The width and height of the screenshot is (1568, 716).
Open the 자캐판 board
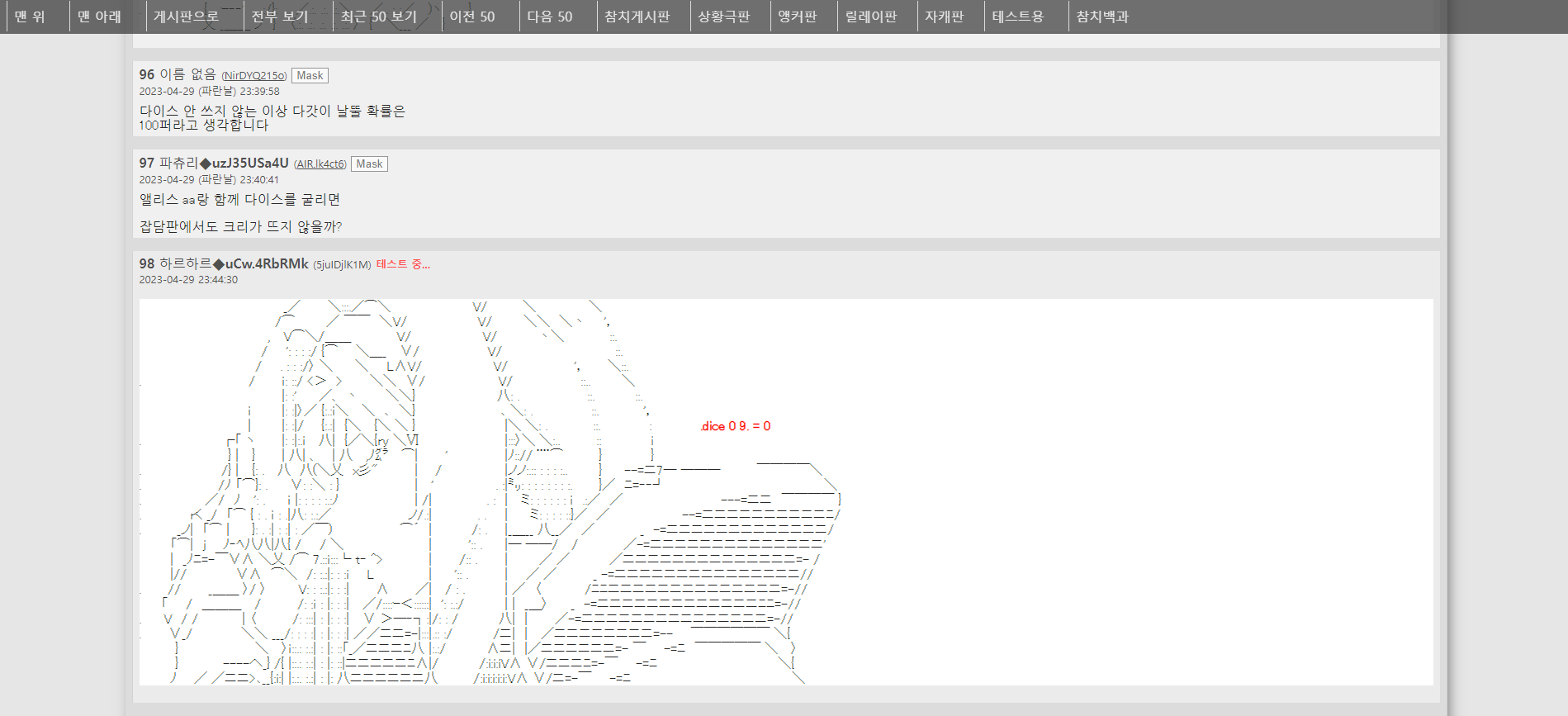pyautogui.click(x=945, y=17)
